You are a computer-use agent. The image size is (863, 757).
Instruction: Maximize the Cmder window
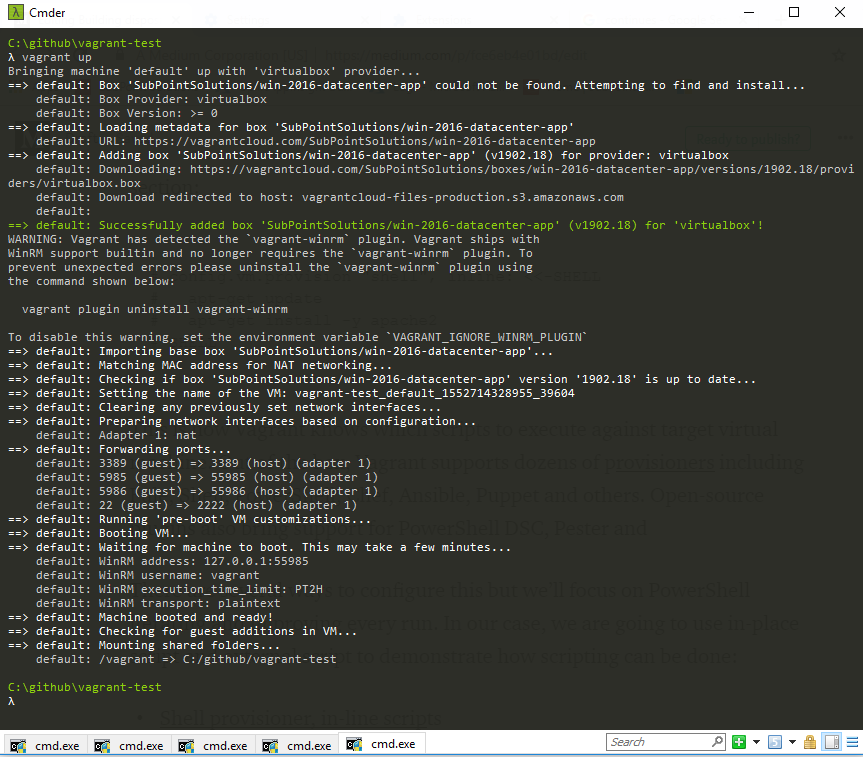pos(794,12)
